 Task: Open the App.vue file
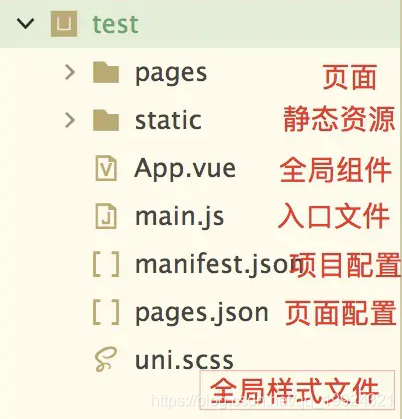185,169
